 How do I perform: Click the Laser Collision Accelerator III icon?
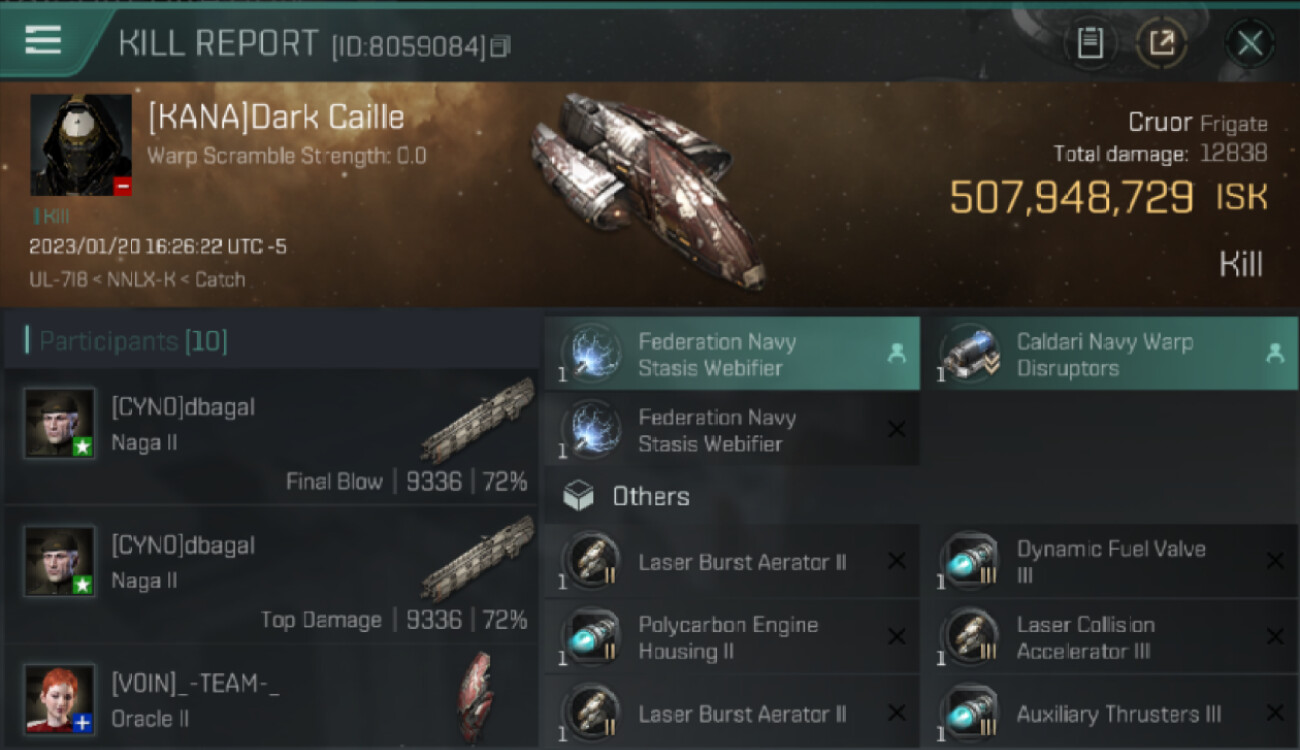(970, 637)
